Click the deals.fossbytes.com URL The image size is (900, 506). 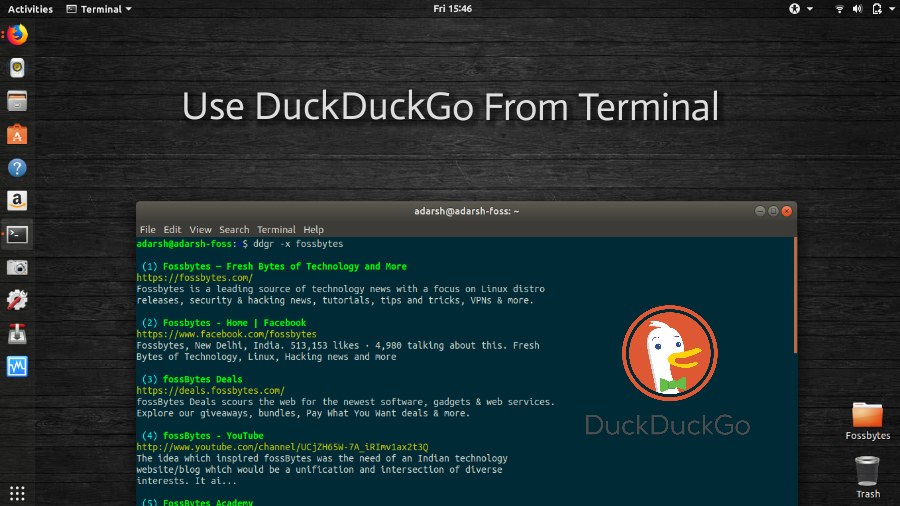pyautogui.click(x=210, y=391)
